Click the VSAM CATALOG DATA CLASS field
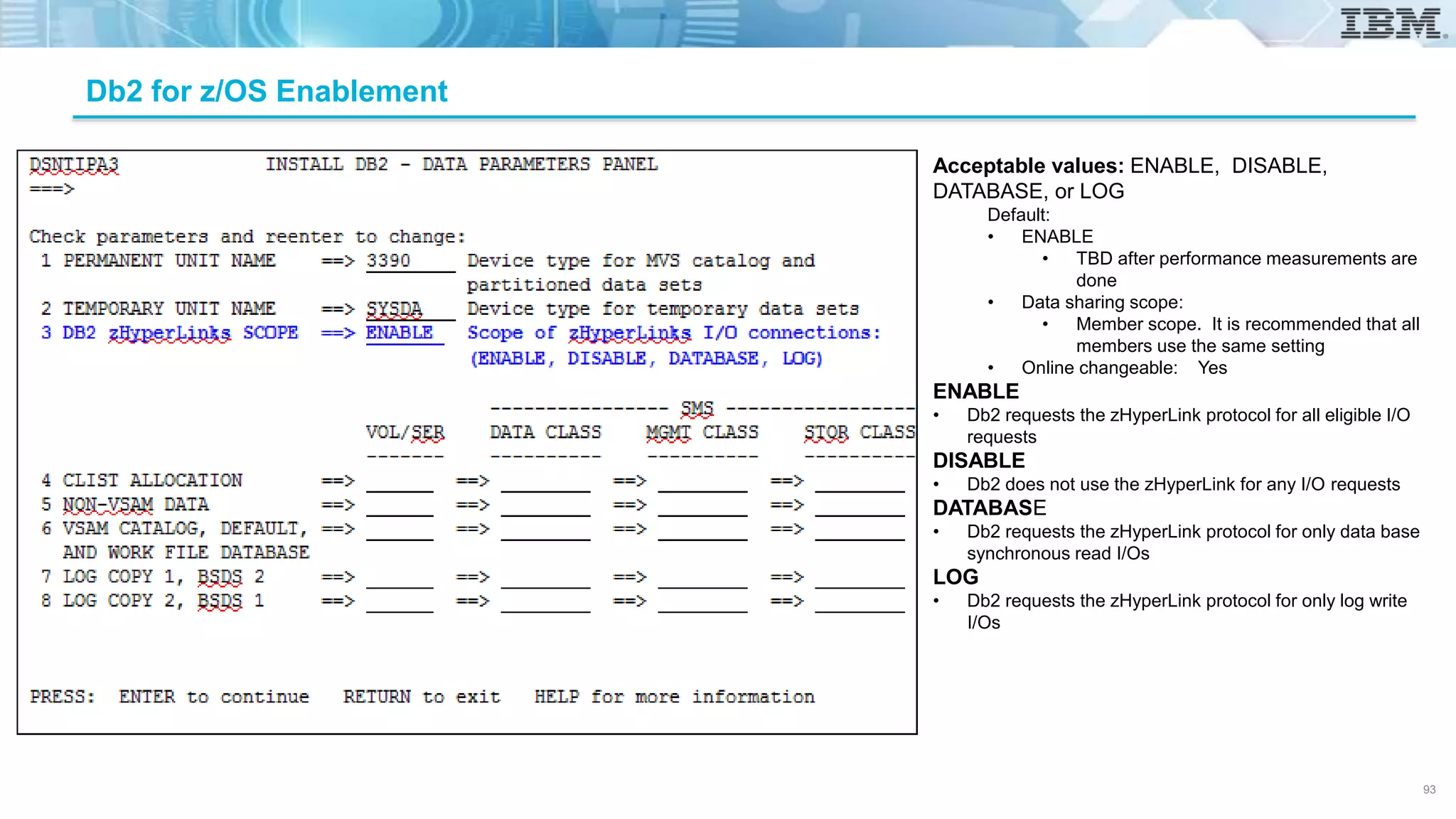1456x819 pixels. (545, 530)
